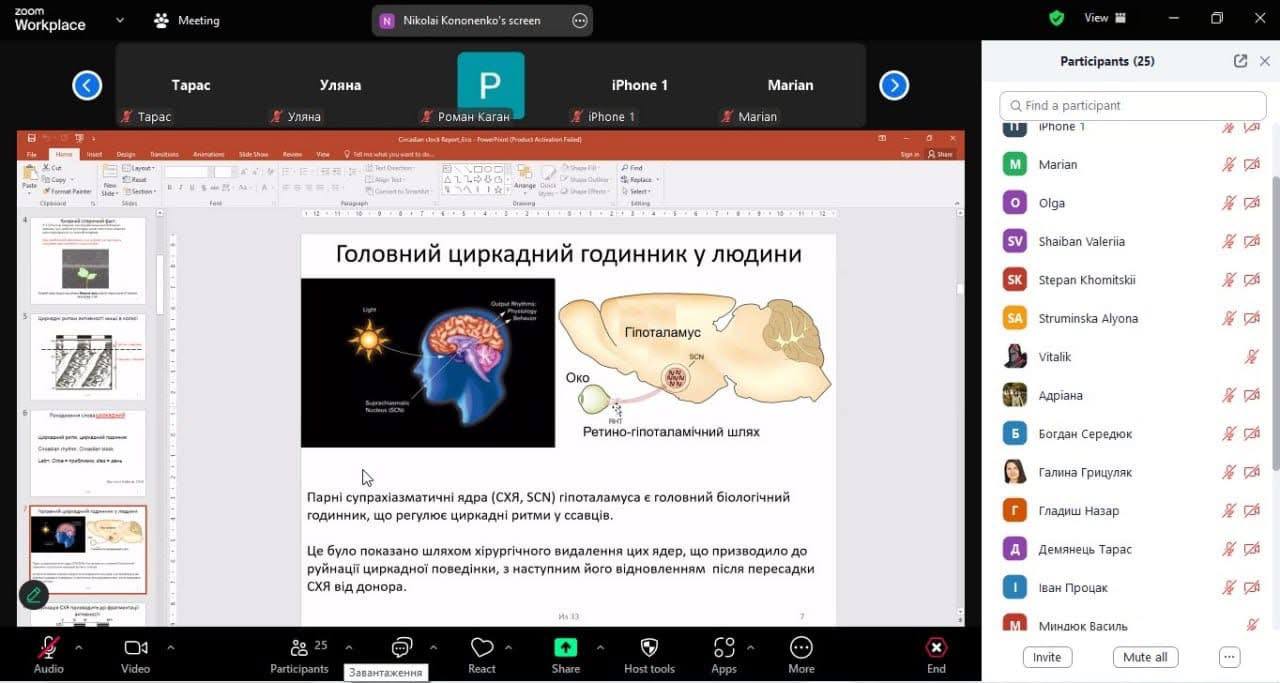Click the green annotation pencil icon

(33, 594)
